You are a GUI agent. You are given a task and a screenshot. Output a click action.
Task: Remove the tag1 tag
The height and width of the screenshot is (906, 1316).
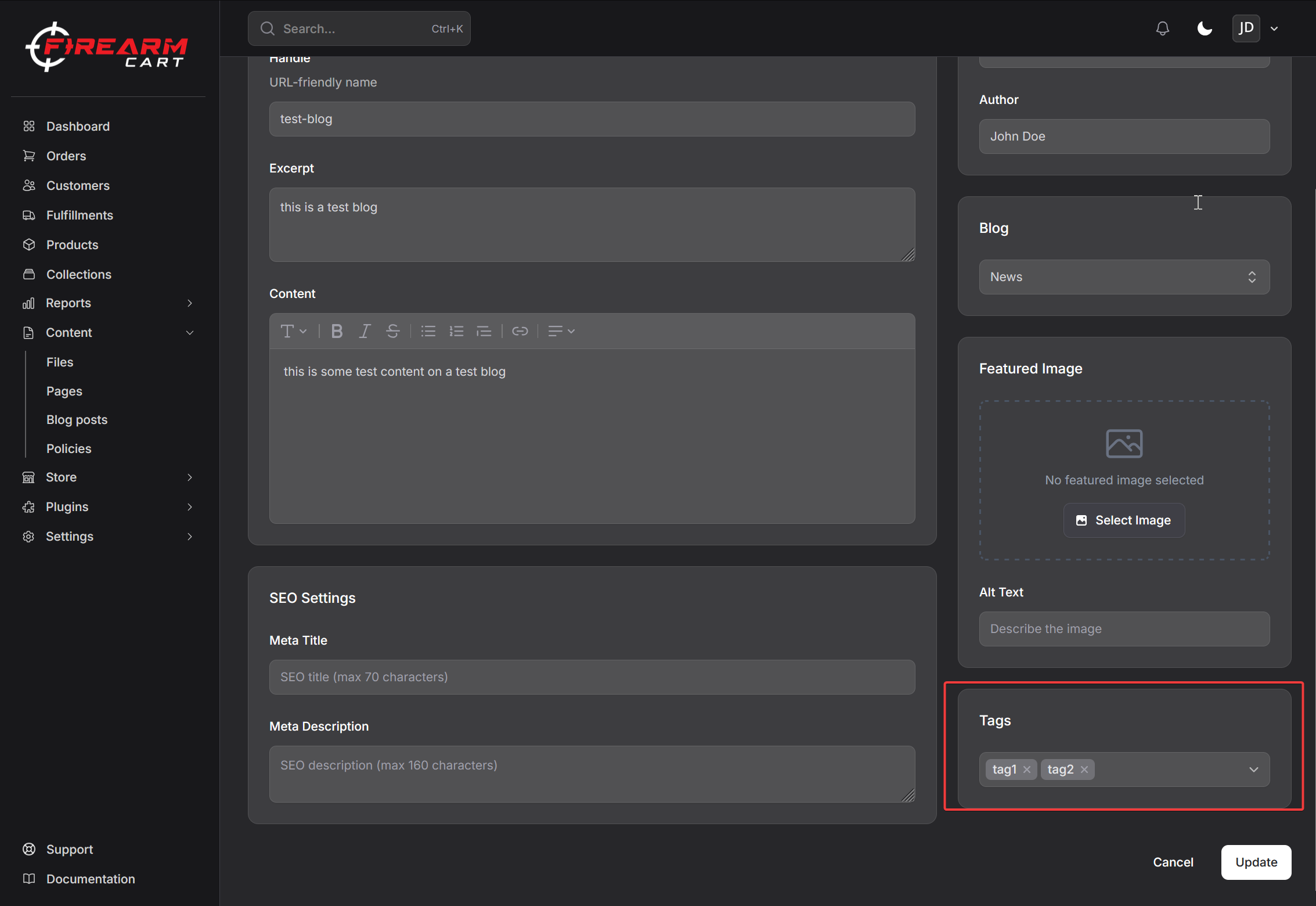tap(1027, 770)
